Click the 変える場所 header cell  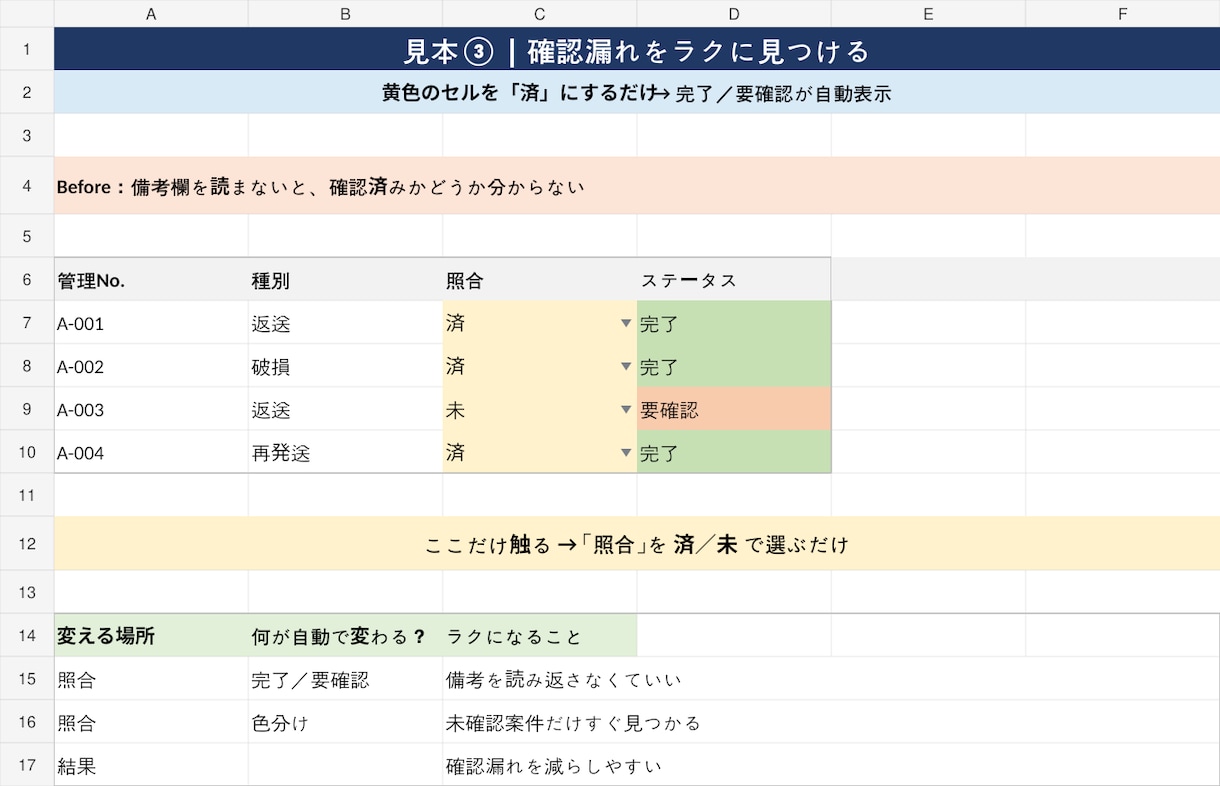(151, 636)
